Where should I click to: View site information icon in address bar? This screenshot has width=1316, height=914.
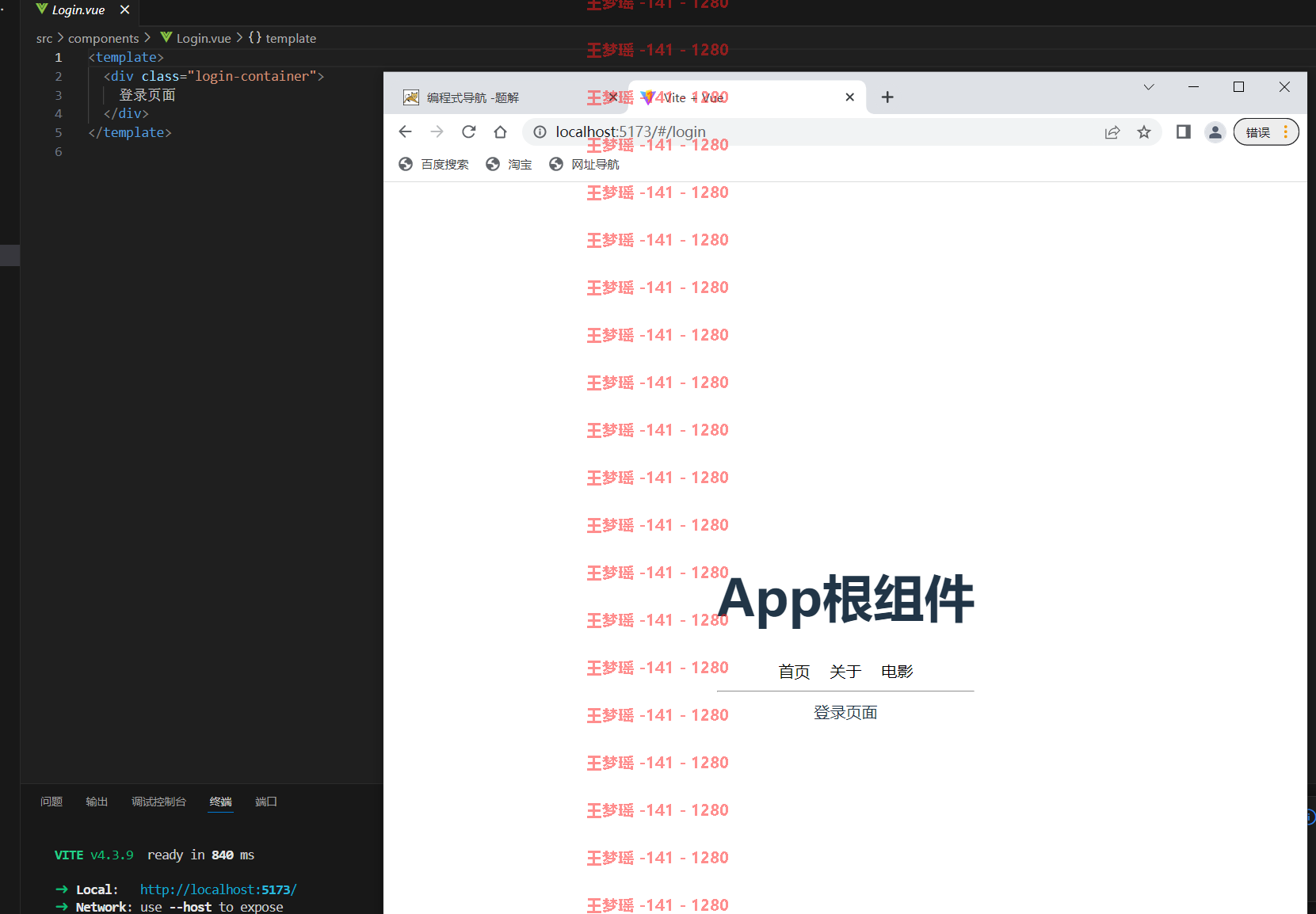point(540,131)
